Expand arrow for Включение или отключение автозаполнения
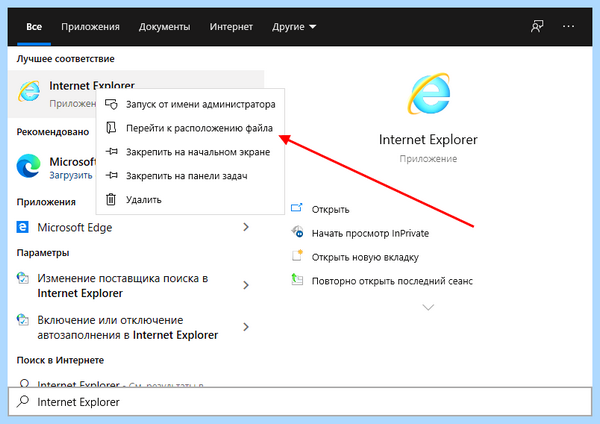Screen dimensions: 600x424 click(246, 327)
